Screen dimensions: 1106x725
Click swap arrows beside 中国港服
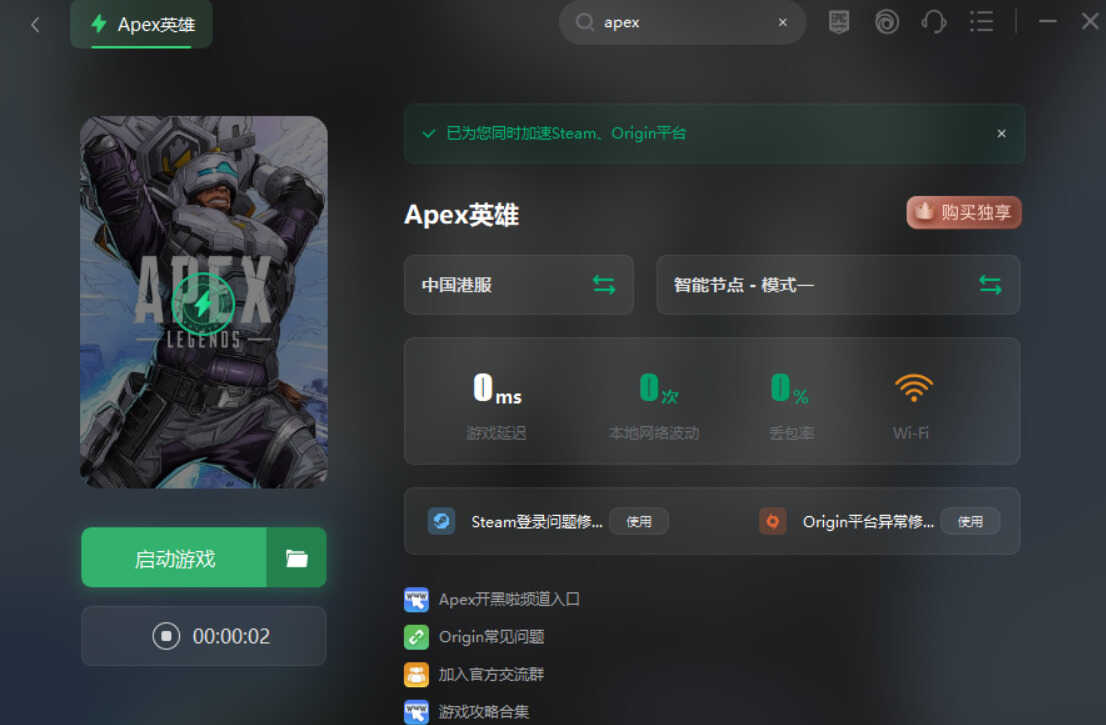tap(604, 285)
